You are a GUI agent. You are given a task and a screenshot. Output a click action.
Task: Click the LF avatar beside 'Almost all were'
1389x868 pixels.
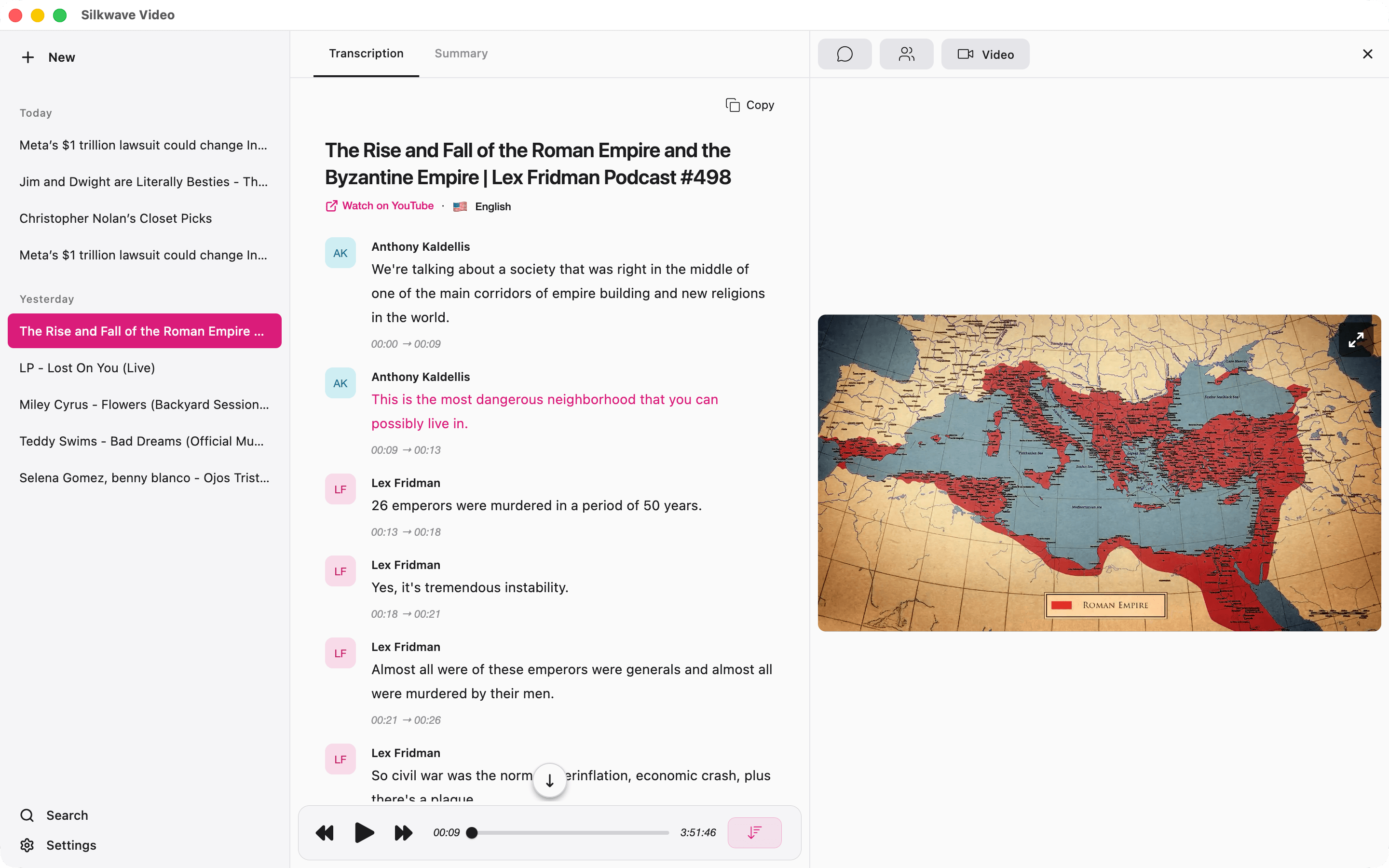point(340,653)
